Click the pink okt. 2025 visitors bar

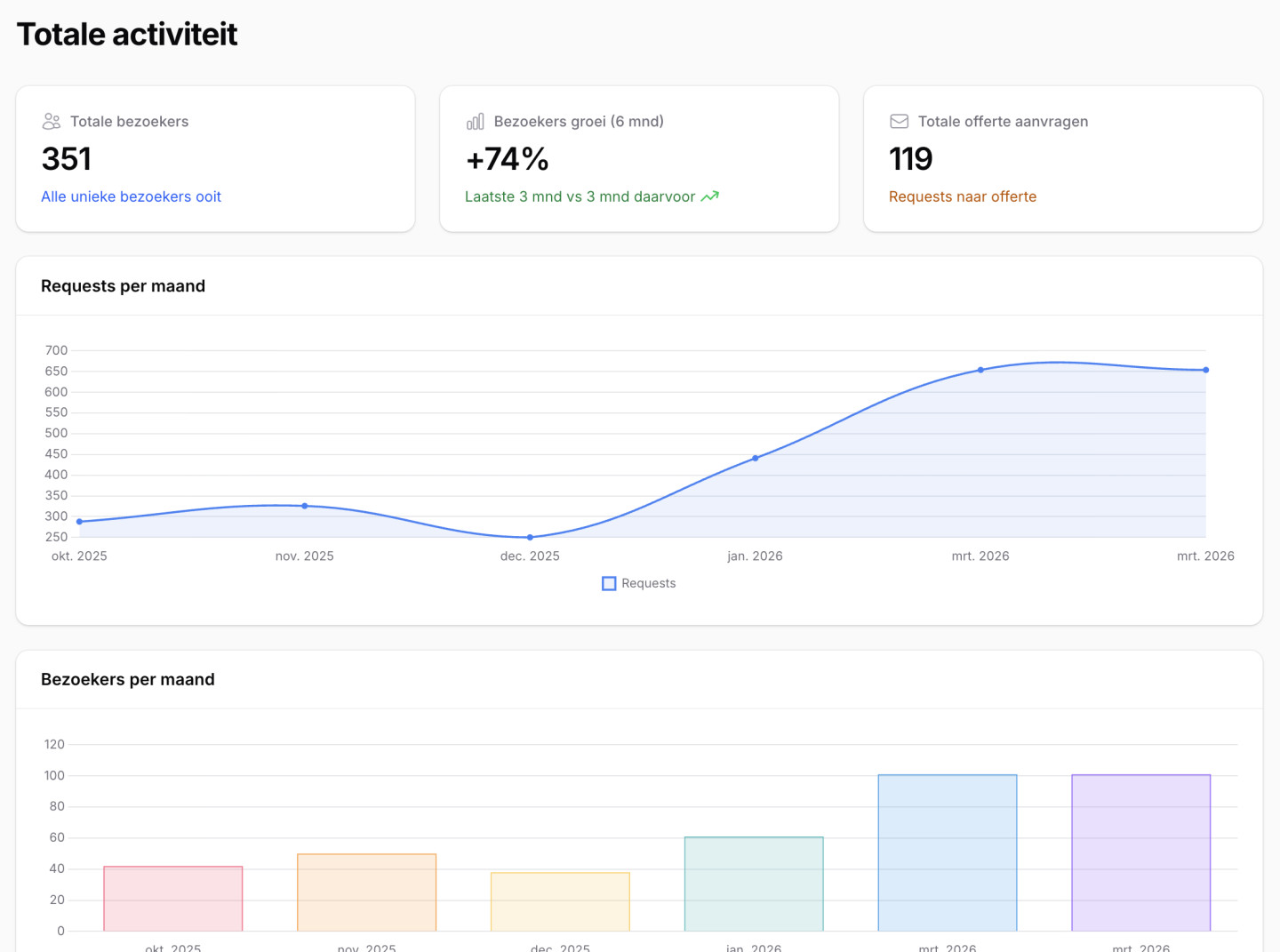173,898
